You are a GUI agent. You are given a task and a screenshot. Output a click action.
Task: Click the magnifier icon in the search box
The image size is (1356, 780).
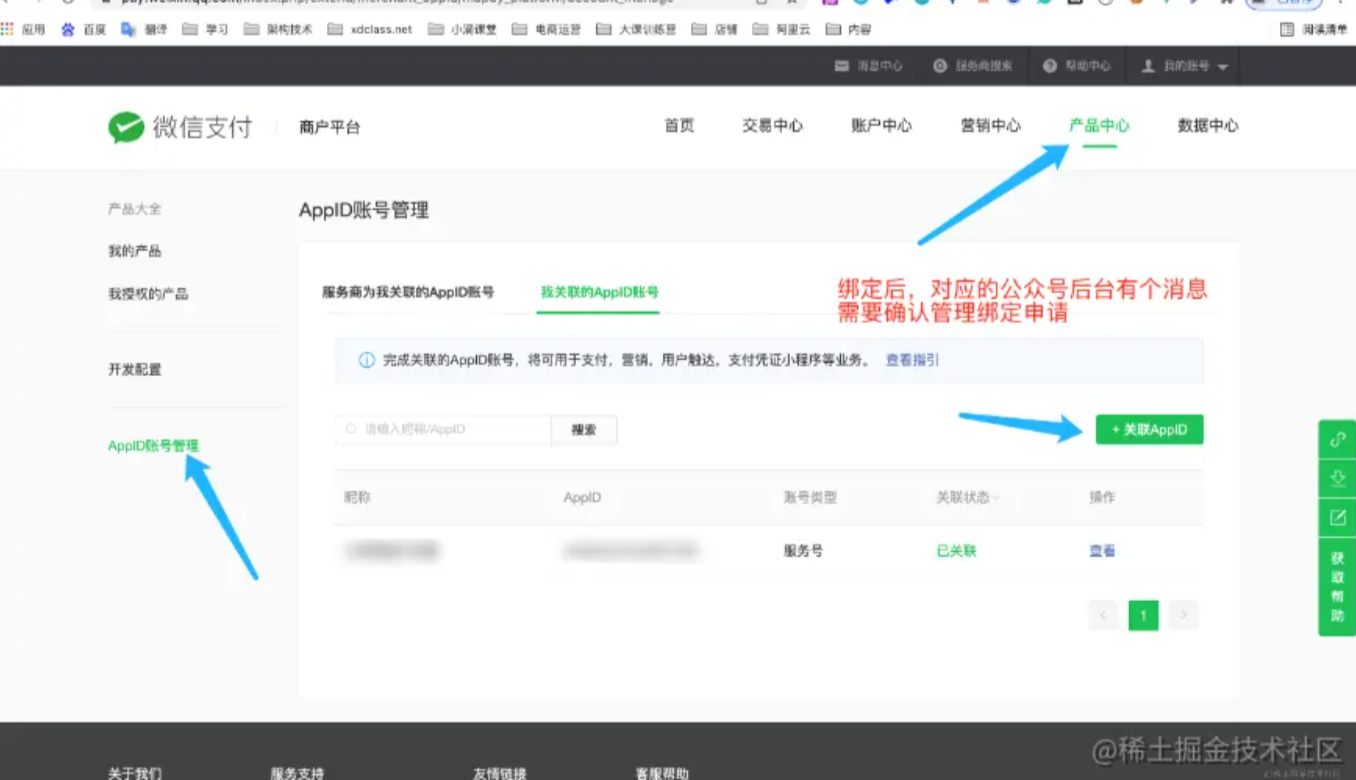[x=351, y=429]
